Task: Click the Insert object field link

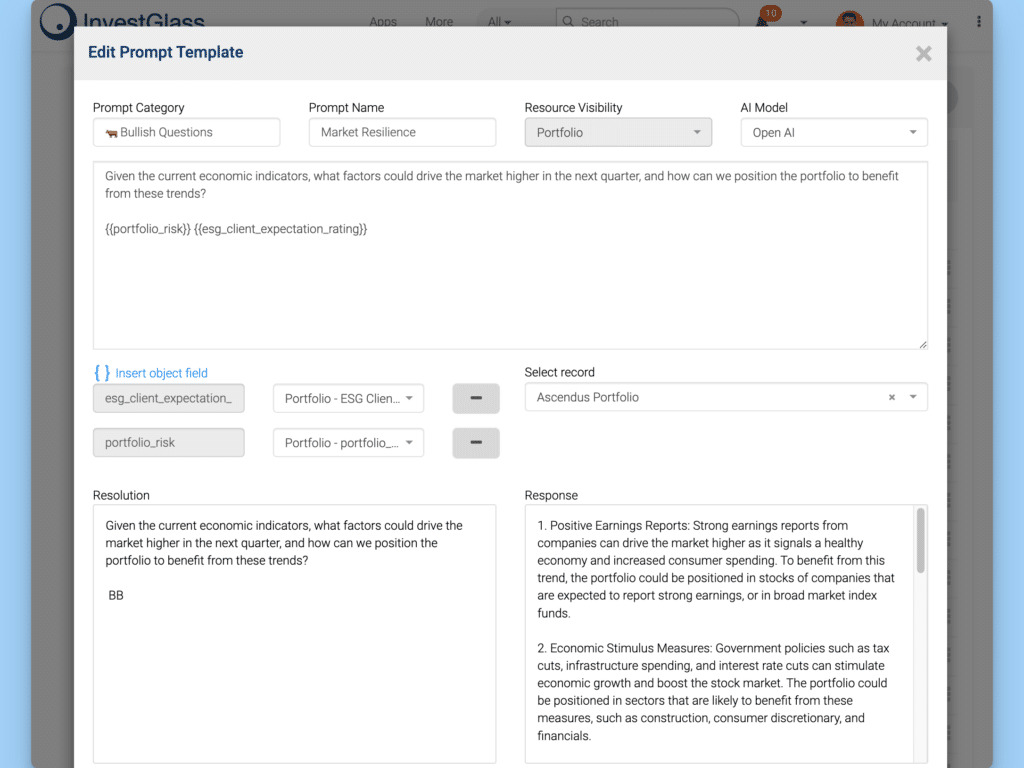Action: pos(161,373)
